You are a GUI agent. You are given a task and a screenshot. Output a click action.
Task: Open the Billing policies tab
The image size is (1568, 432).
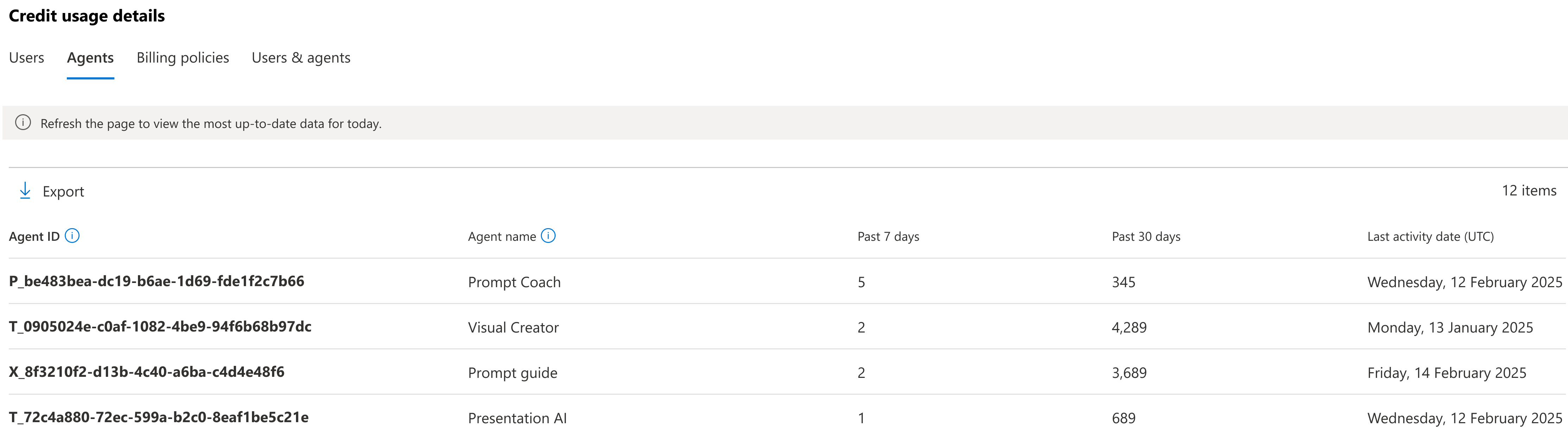[x=183, y=58]
